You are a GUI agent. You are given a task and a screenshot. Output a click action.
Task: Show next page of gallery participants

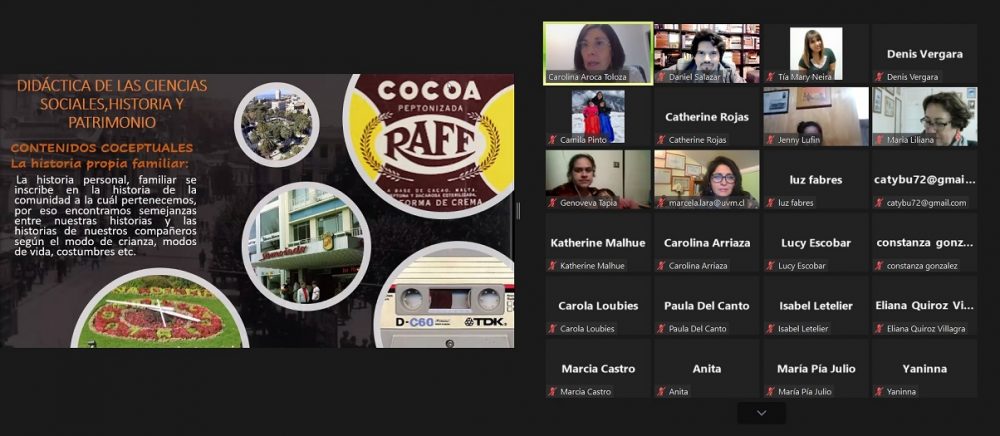tap(761, 413)
